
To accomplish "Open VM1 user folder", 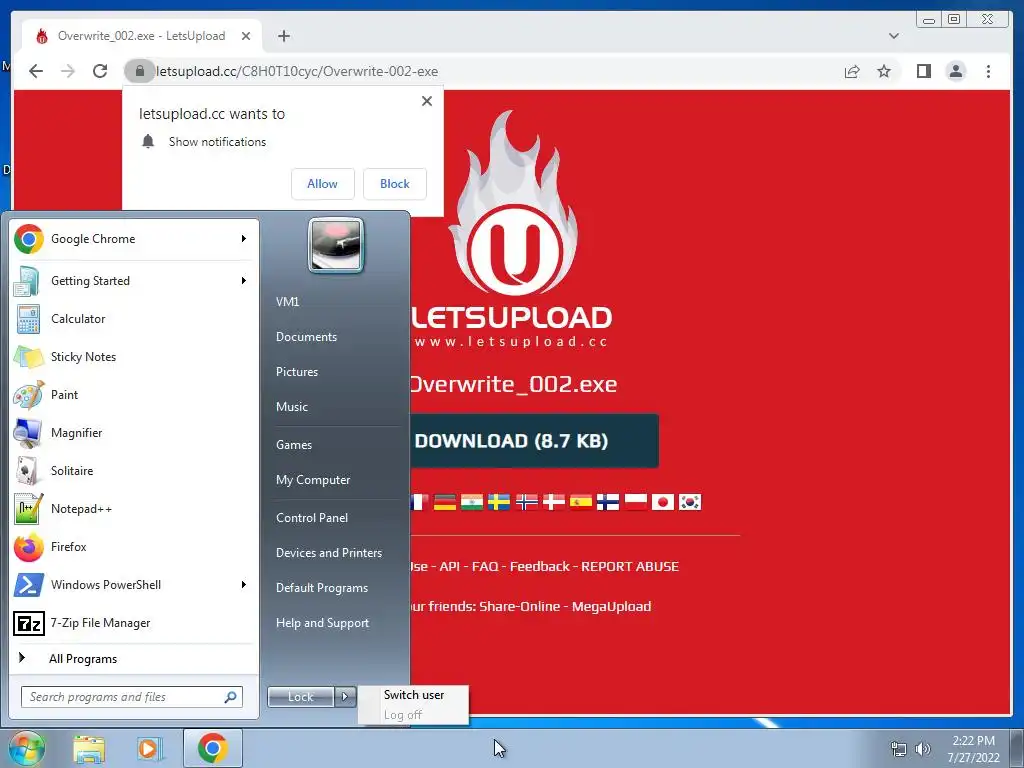I will [x=287, y=302].
